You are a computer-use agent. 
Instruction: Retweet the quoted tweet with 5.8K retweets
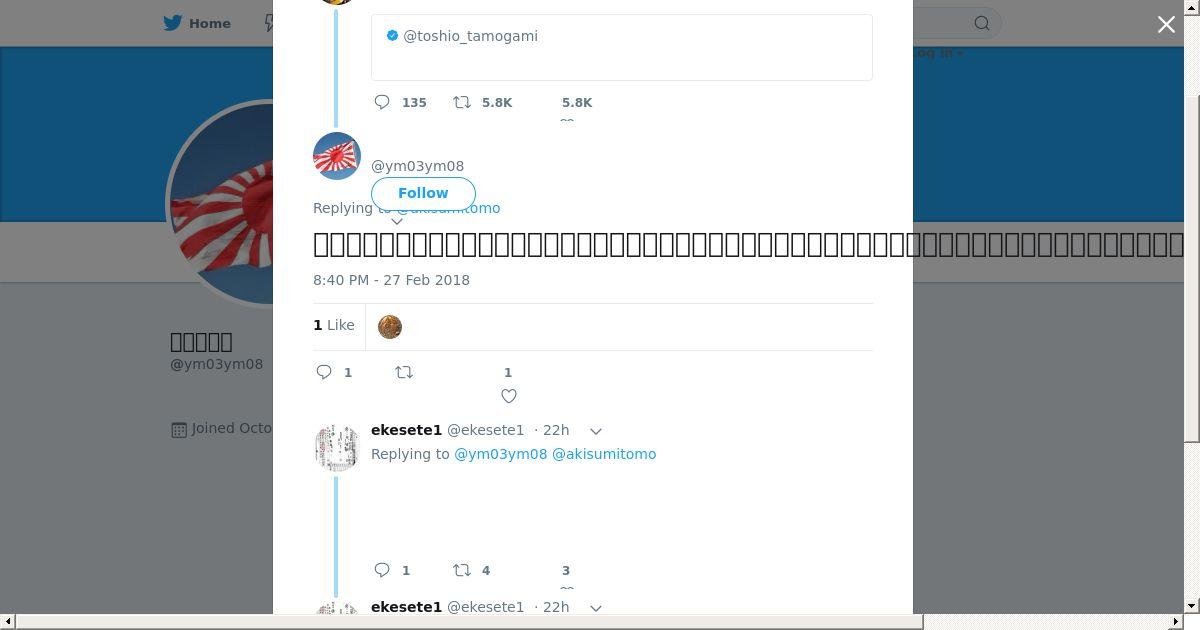coord(462,102)
